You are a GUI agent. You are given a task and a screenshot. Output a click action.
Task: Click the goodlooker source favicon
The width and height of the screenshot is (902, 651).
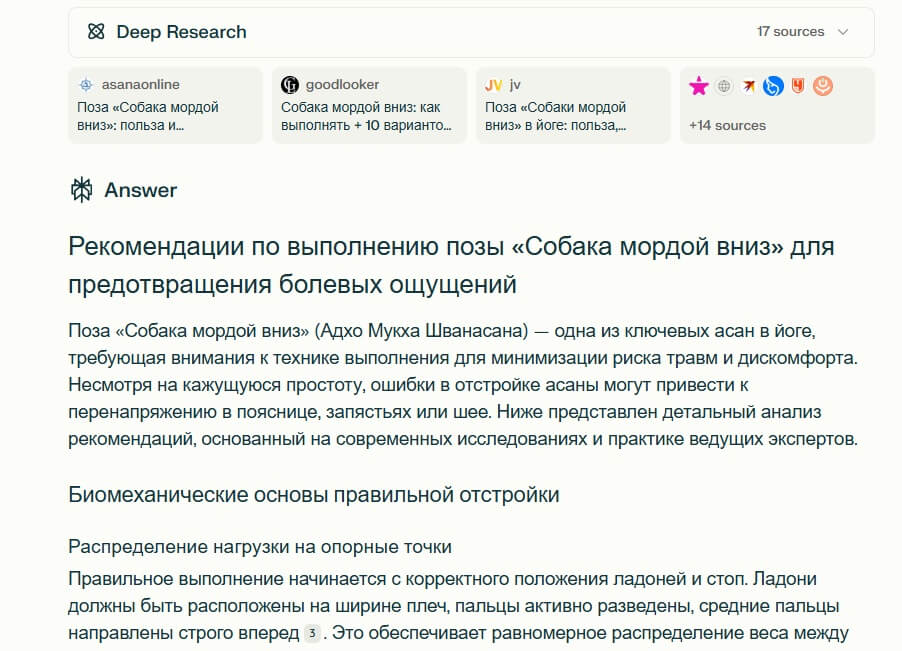pos(290,85)
